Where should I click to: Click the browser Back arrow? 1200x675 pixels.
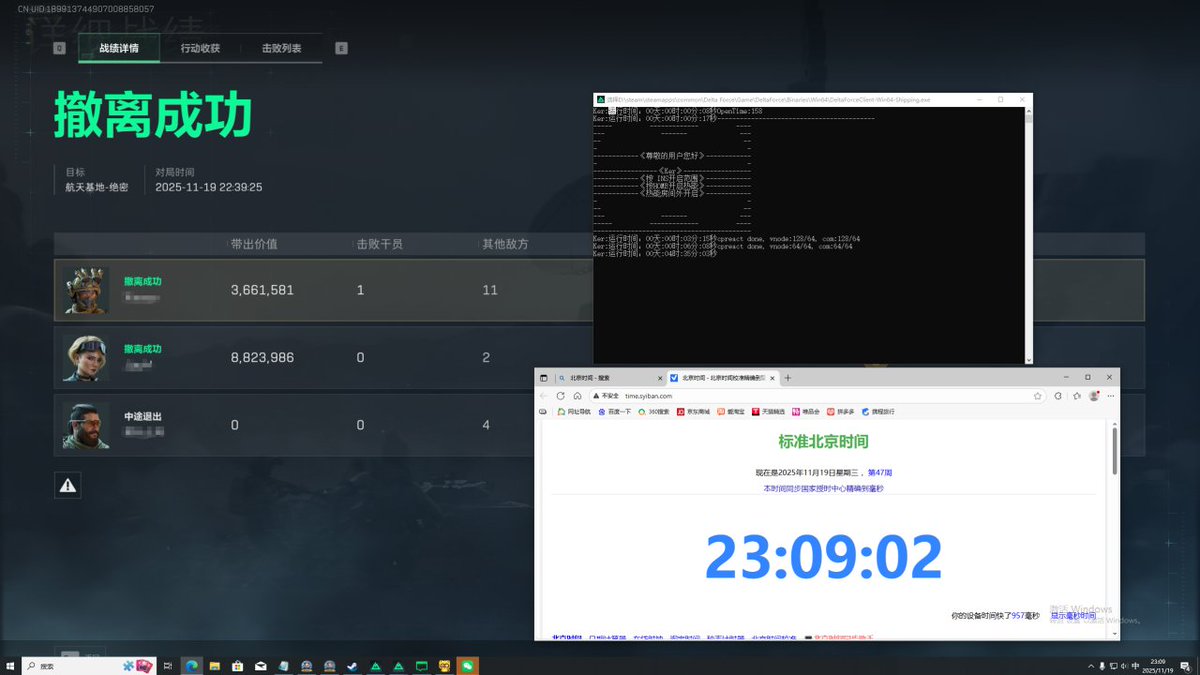[544, 396]
